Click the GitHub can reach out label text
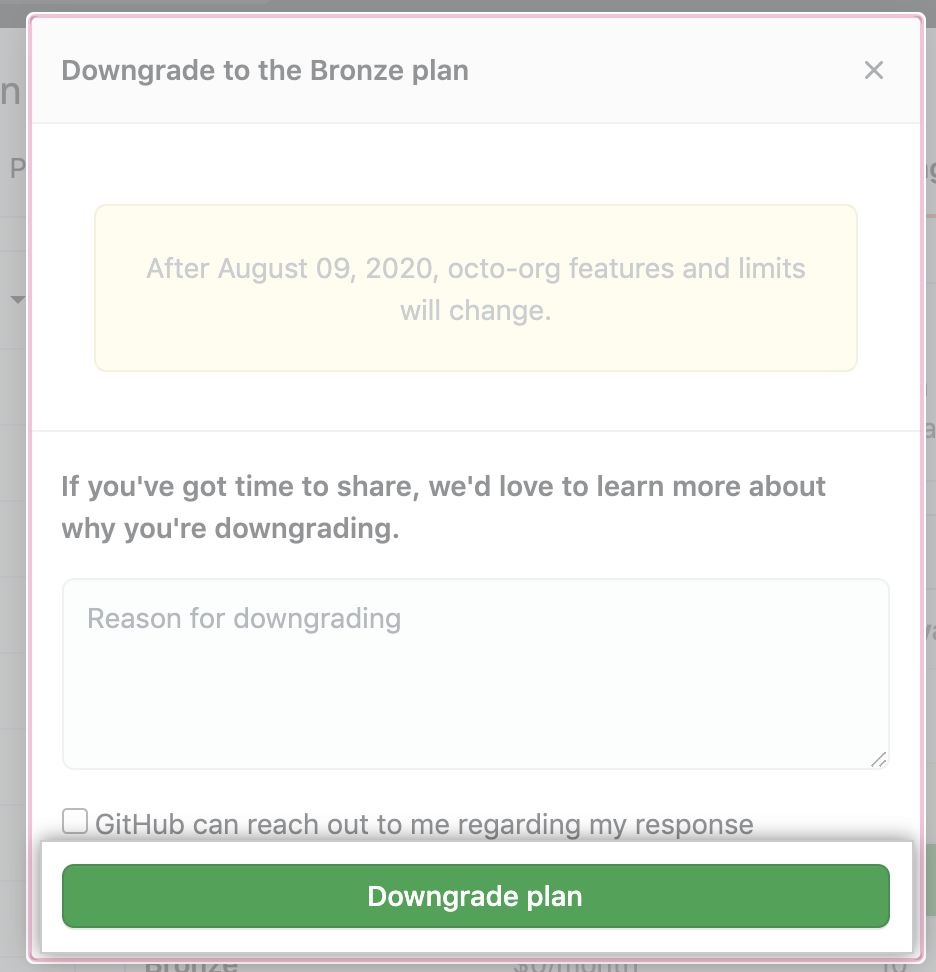The height and width of the screenshot is (972, 936). click(424, 823)
